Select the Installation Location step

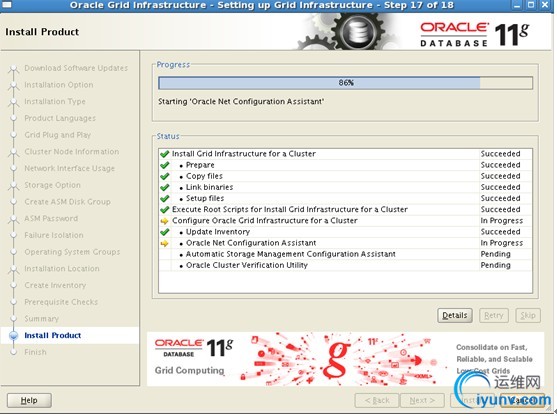pos(62,269)
